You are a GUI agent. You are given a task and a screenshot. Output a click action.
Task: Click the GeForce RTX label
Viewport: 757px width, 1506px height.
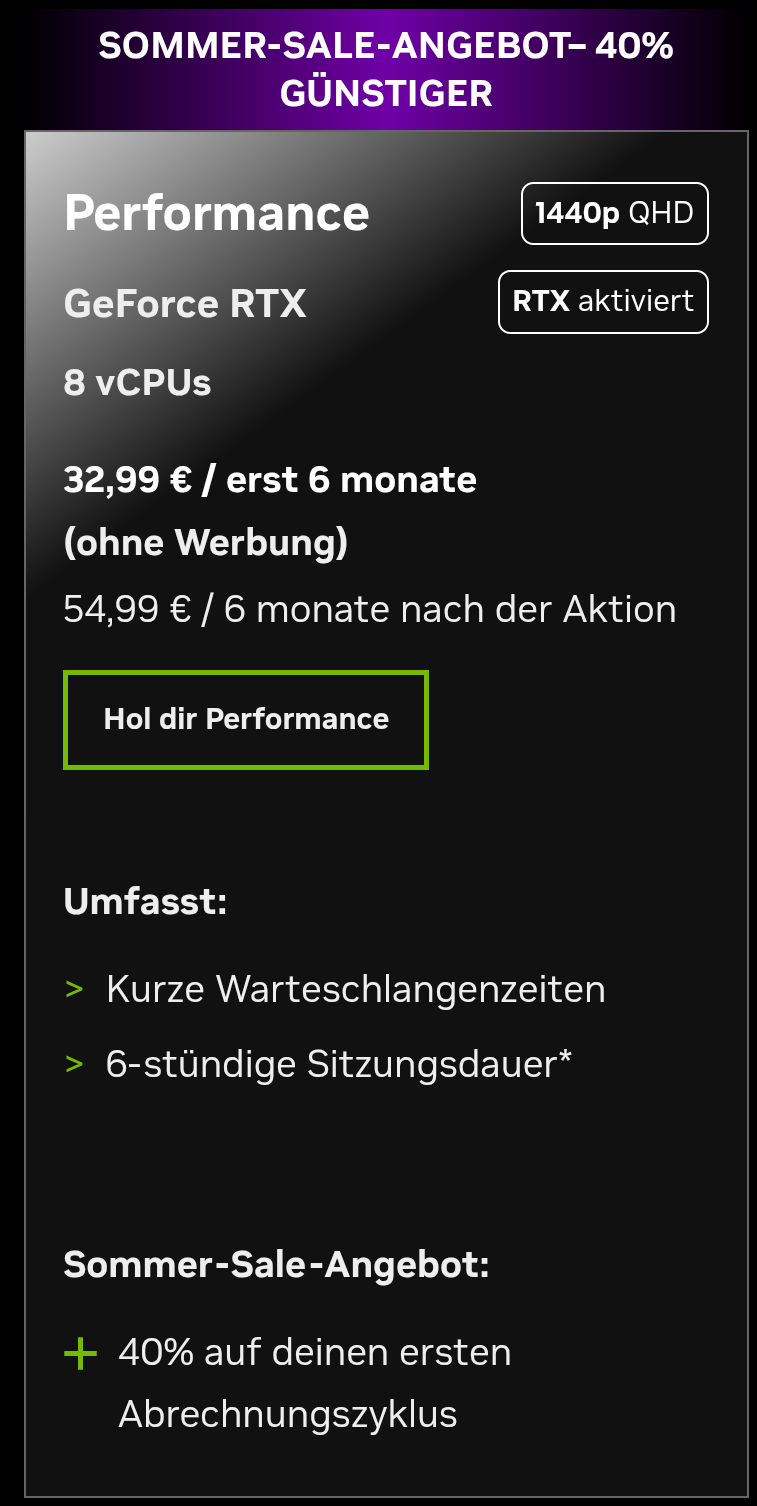185,303
